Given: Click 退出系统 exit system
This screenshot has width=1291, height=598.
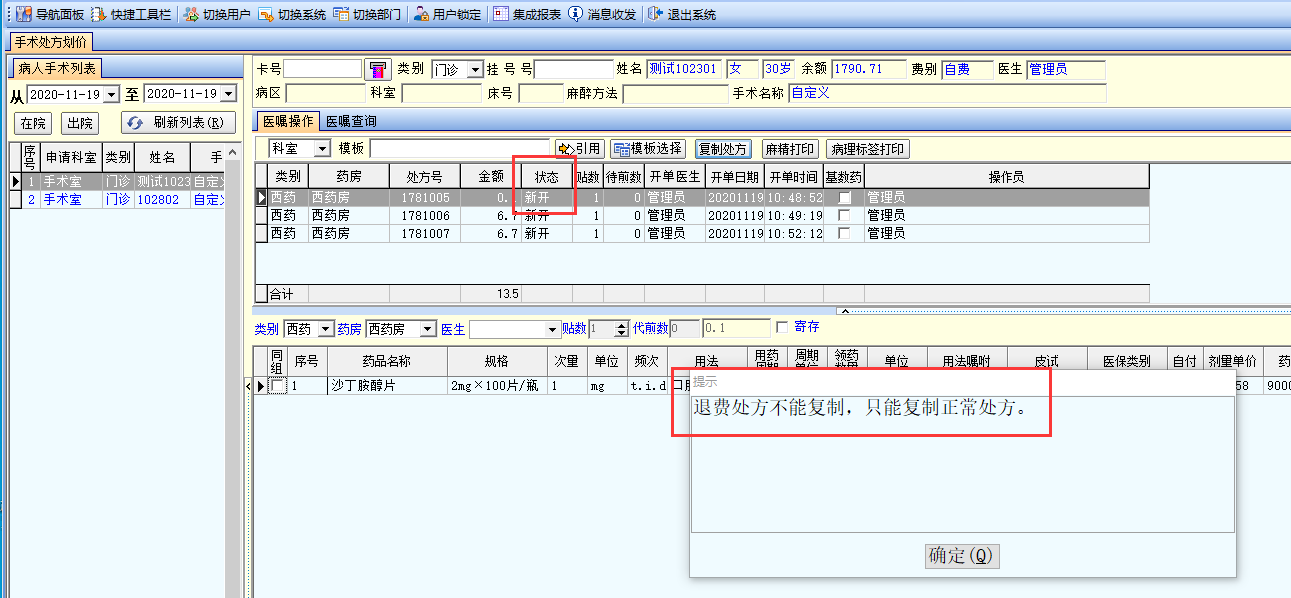Looking at the screenshot, I should point(682,15).
